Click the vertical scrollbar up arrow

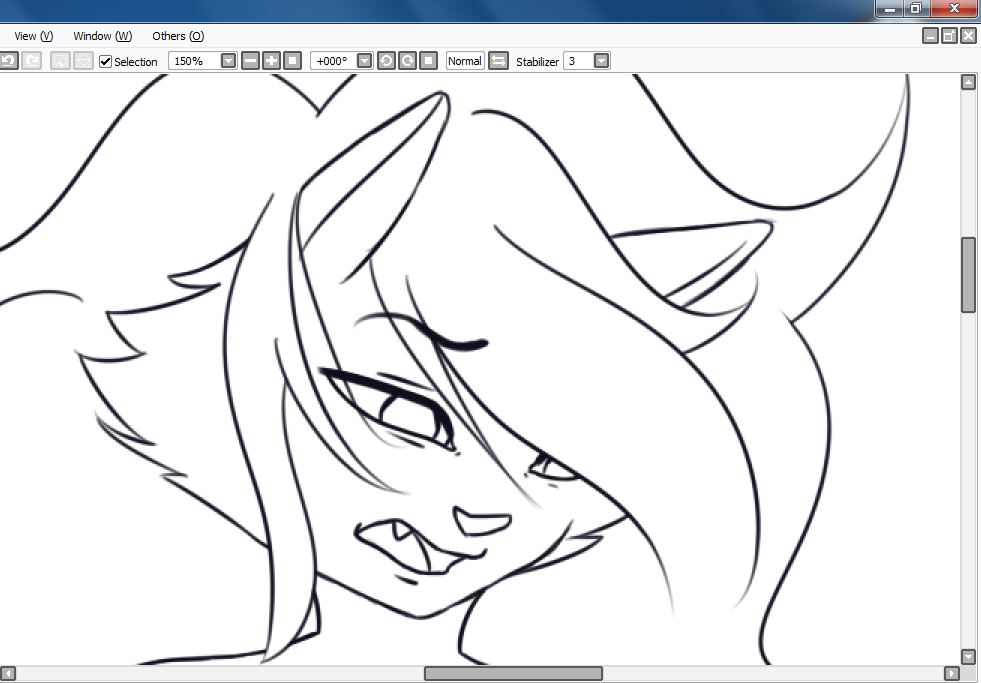click(x=968, y=83)
